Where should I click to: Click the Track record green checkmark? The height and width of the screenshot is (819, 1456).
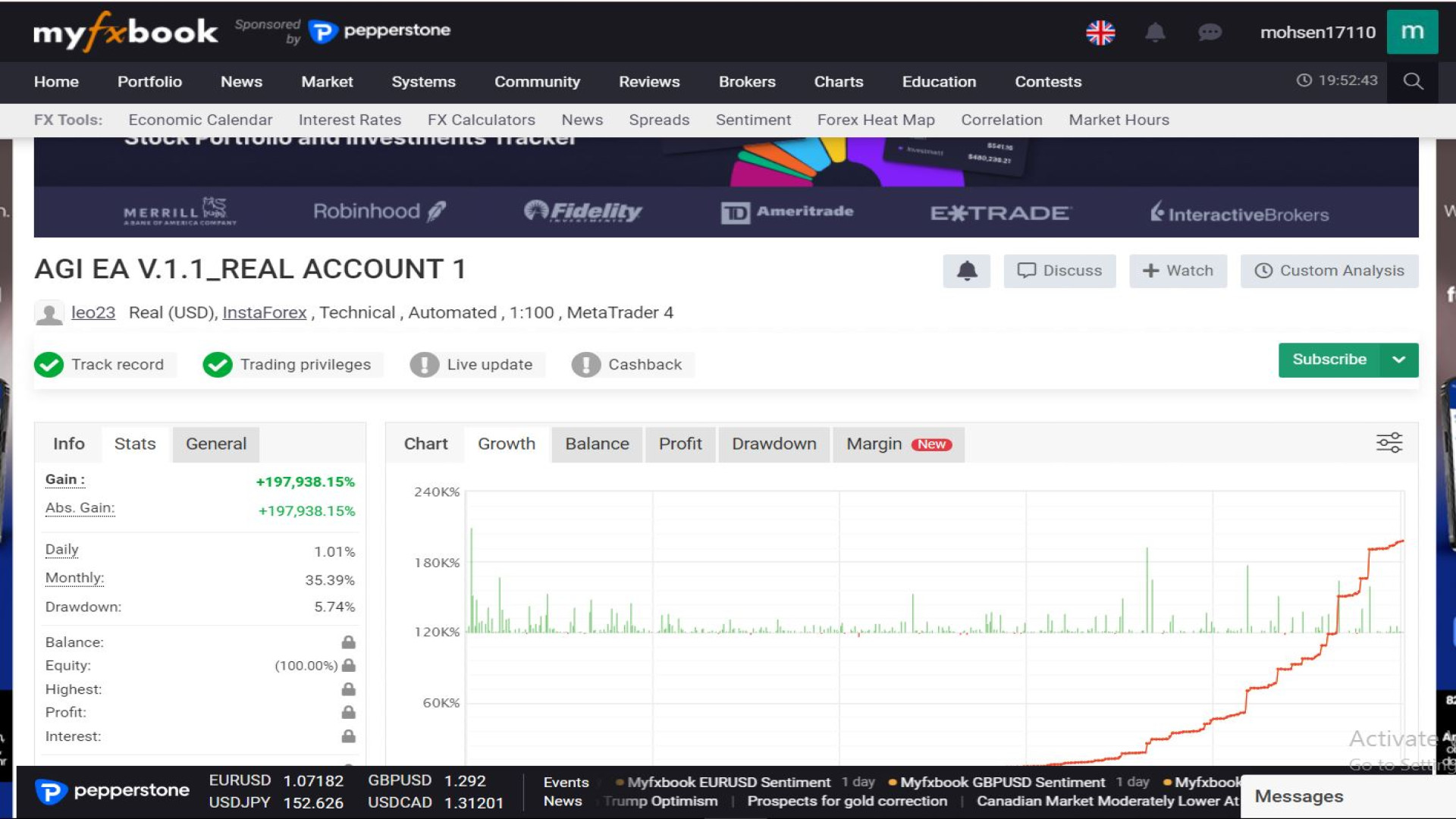click(x=49, y=365)
